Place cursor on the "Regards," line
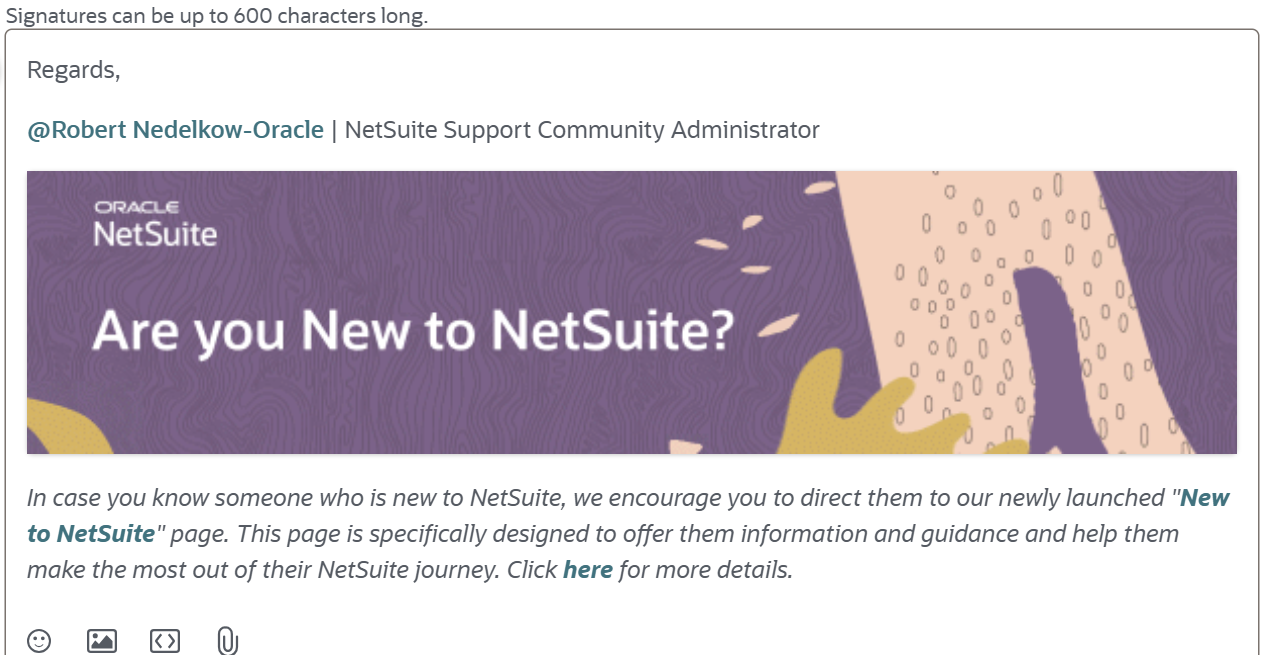 pyautogui.click(x=73, y=70)
